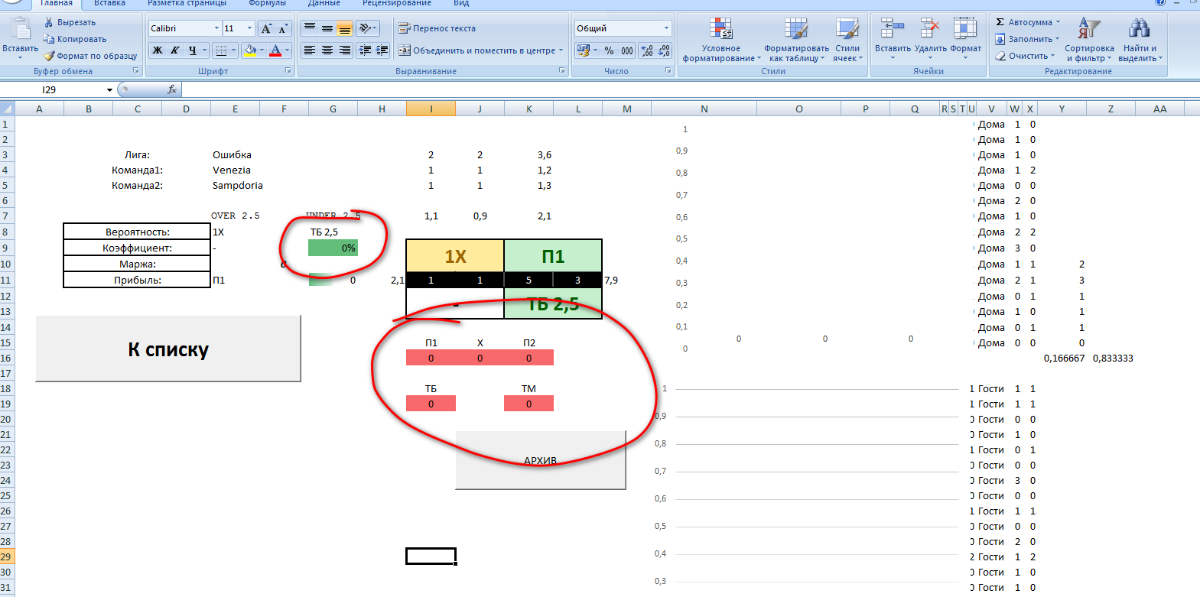
Task: Open the Name Box dropdown arrow
Action: [x=109, y=90]
